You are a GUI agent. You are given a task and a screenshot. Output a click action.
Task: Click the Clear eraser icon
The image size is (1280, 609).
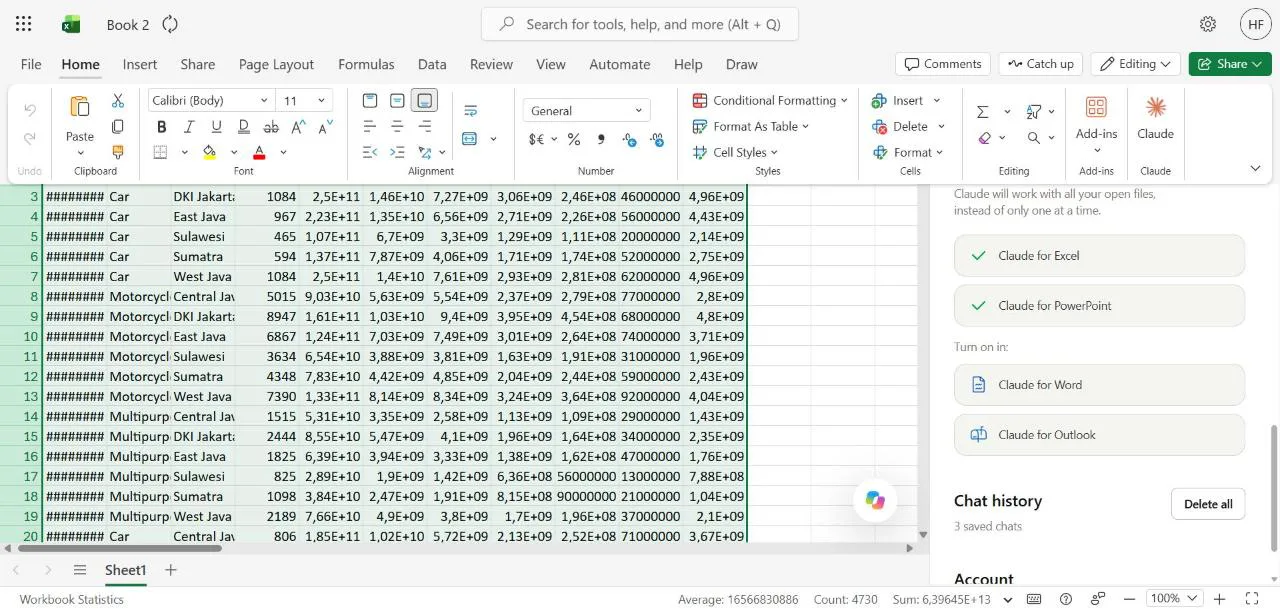(x=985, y=138)
